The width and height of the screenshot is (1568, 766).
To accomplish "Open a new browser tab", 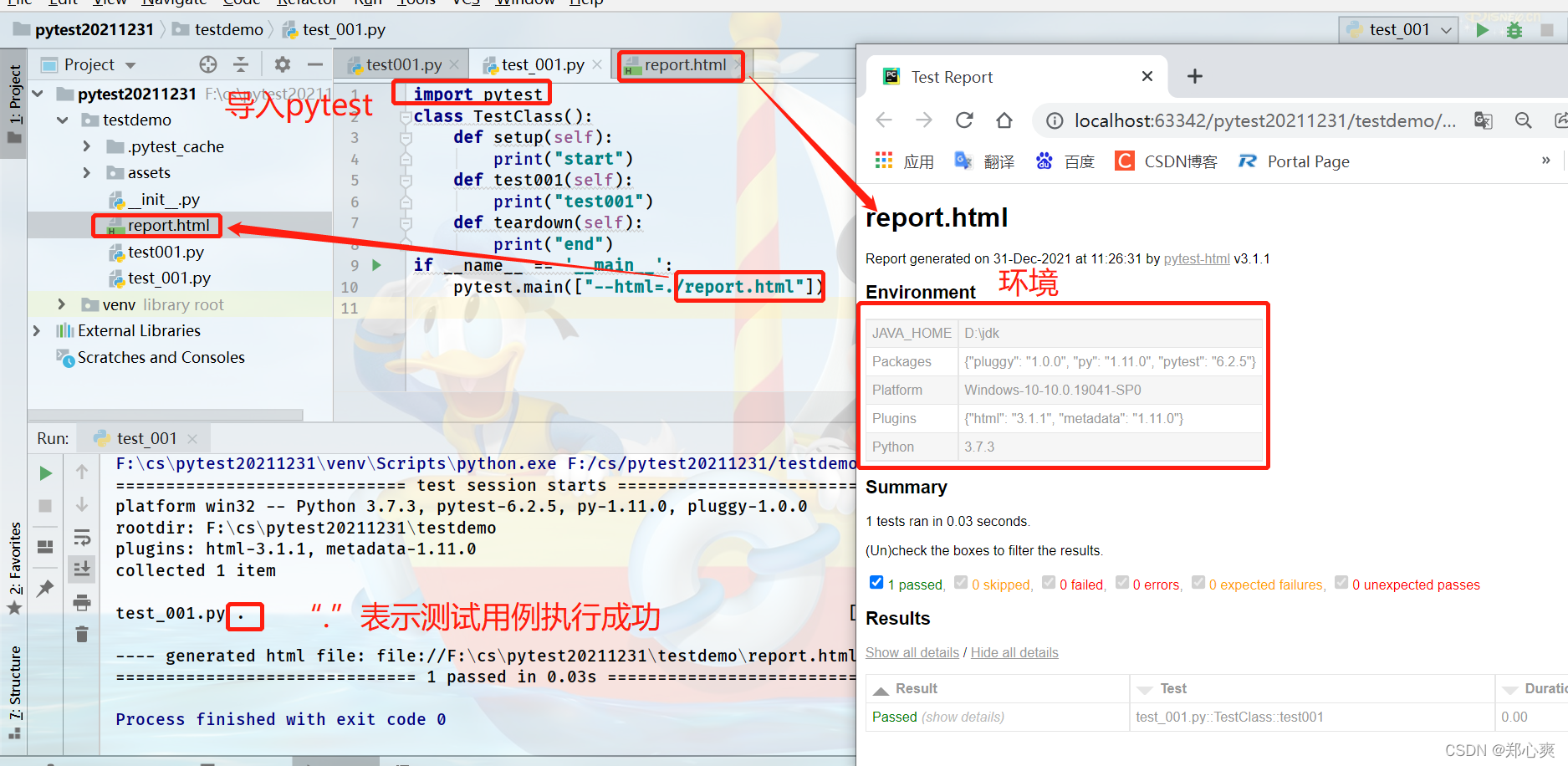I will click(x=1195, y=76).
